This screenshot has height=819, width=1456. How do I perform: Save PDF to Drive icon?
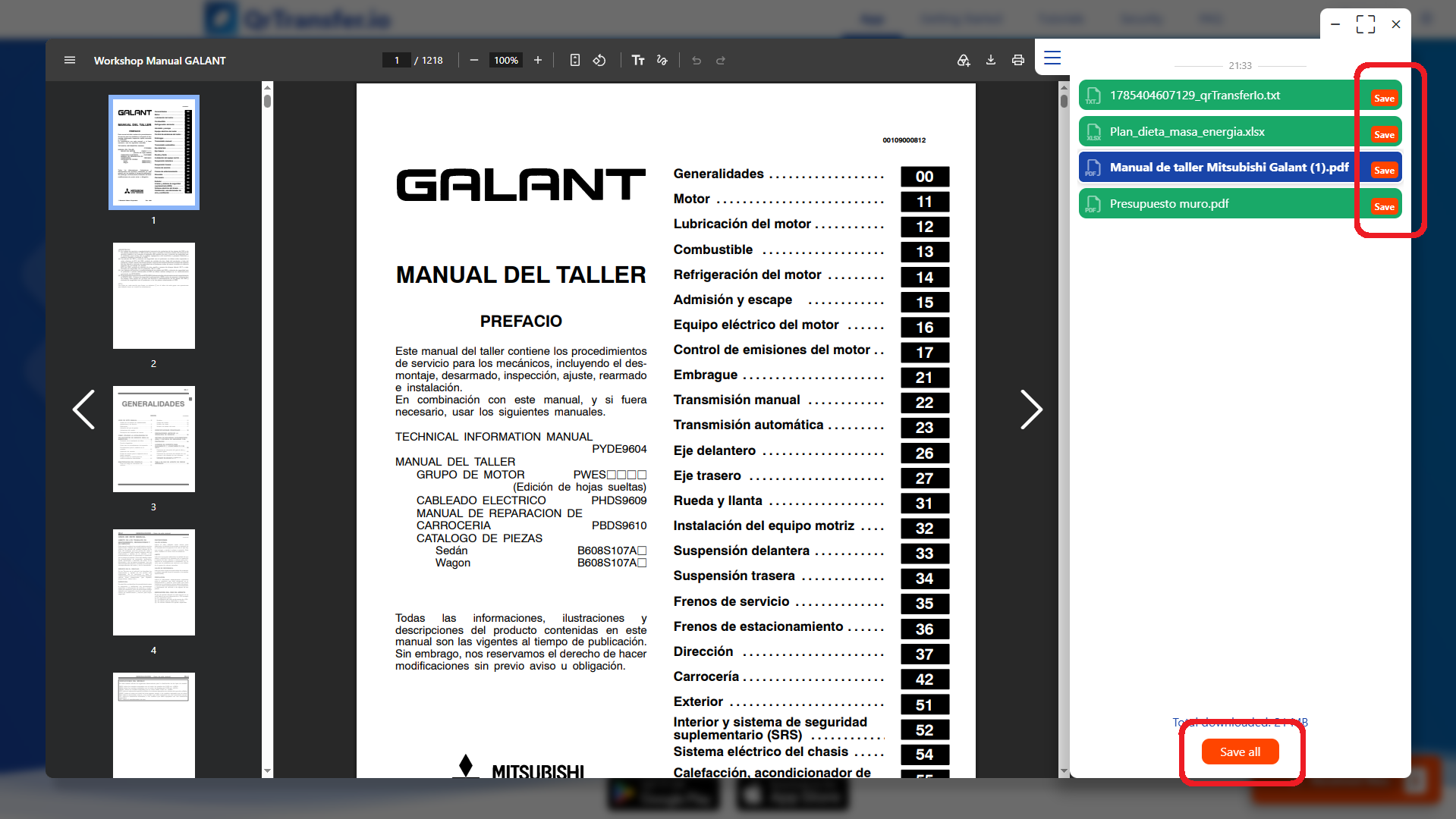click(964, 60)
